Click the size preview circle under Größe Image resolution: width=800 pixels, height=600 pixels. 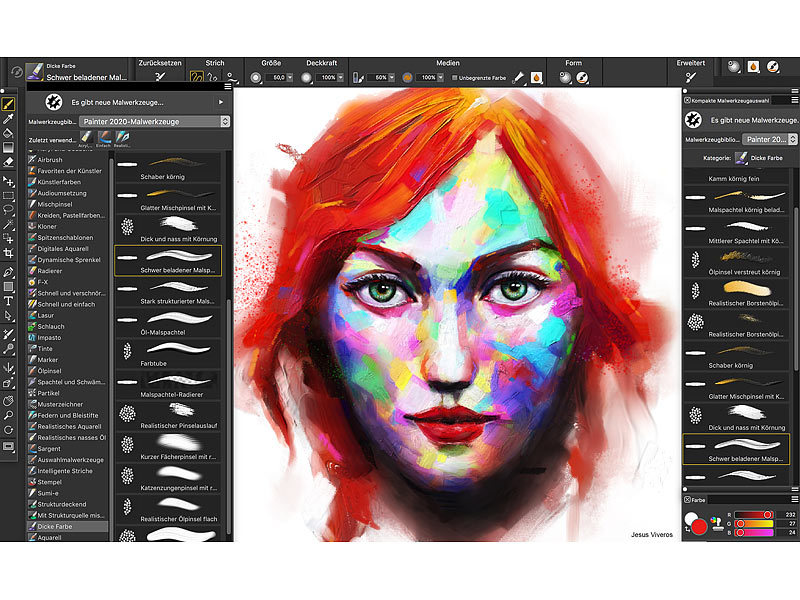point(256,78)
